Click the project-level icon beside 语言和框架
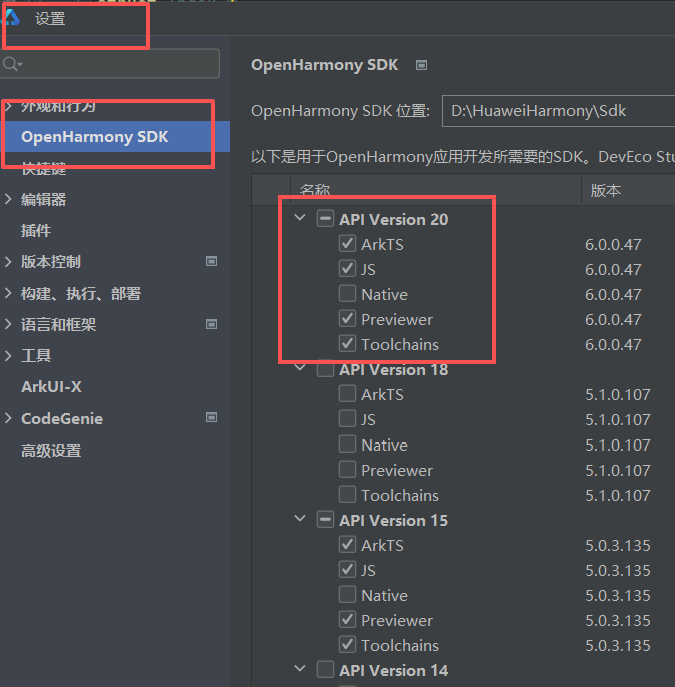The image size is (675, 687). click(x=212, y=324)
